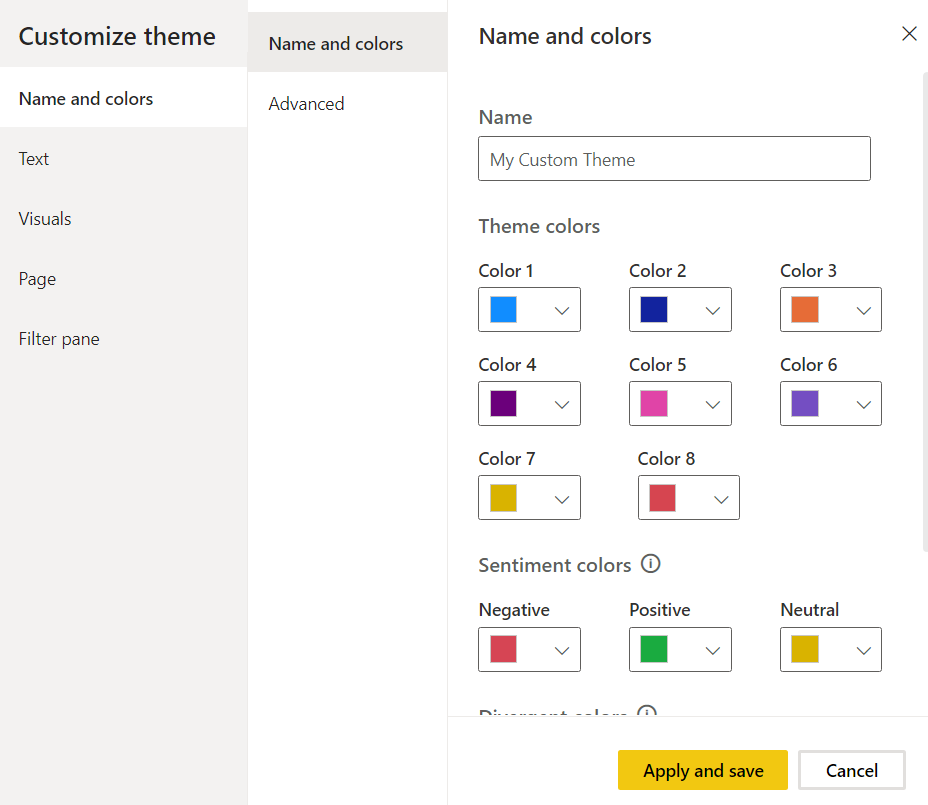Click the Positive sentiment green swatch
The width and height of the screenshot is (928, 805).
pos(654,650)
